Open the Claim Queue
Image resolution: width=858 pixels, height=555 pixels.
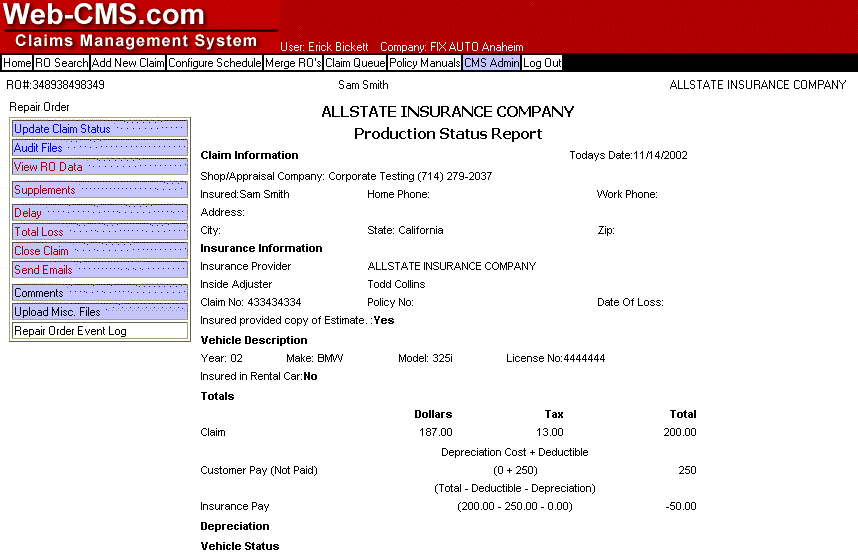355,63
